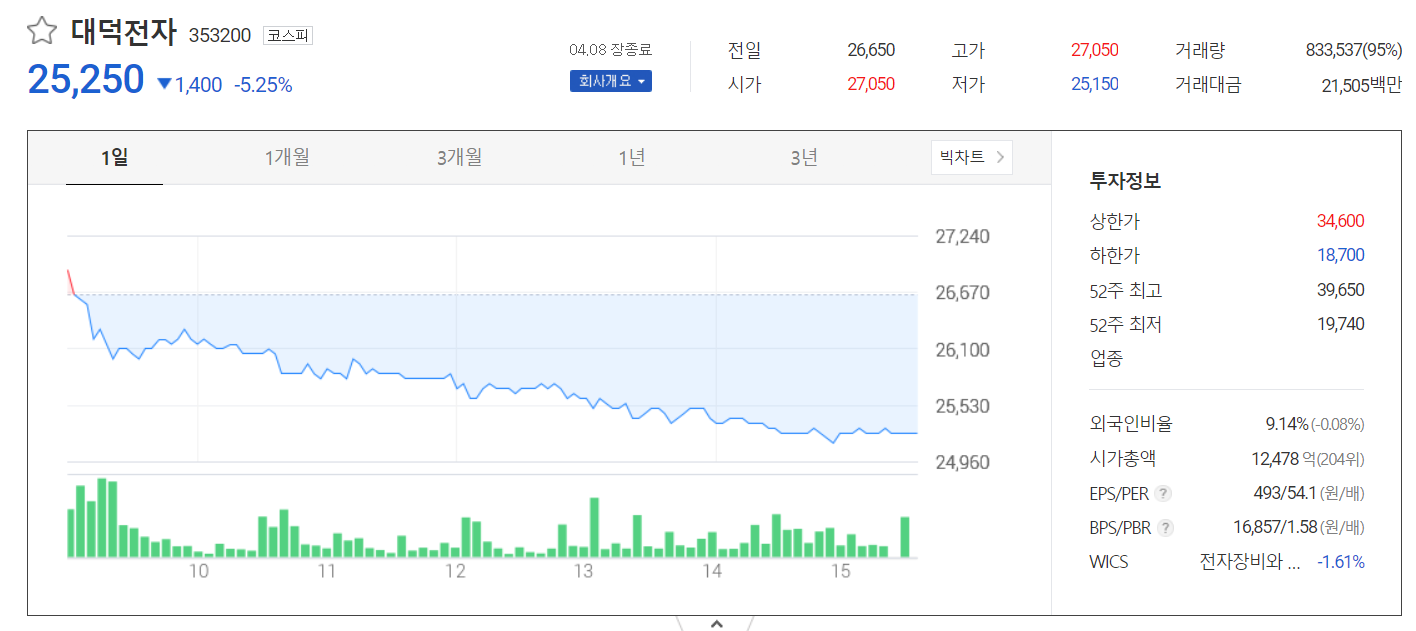
Task: Click the last volume bar in the chart
Action: [905, 537]
